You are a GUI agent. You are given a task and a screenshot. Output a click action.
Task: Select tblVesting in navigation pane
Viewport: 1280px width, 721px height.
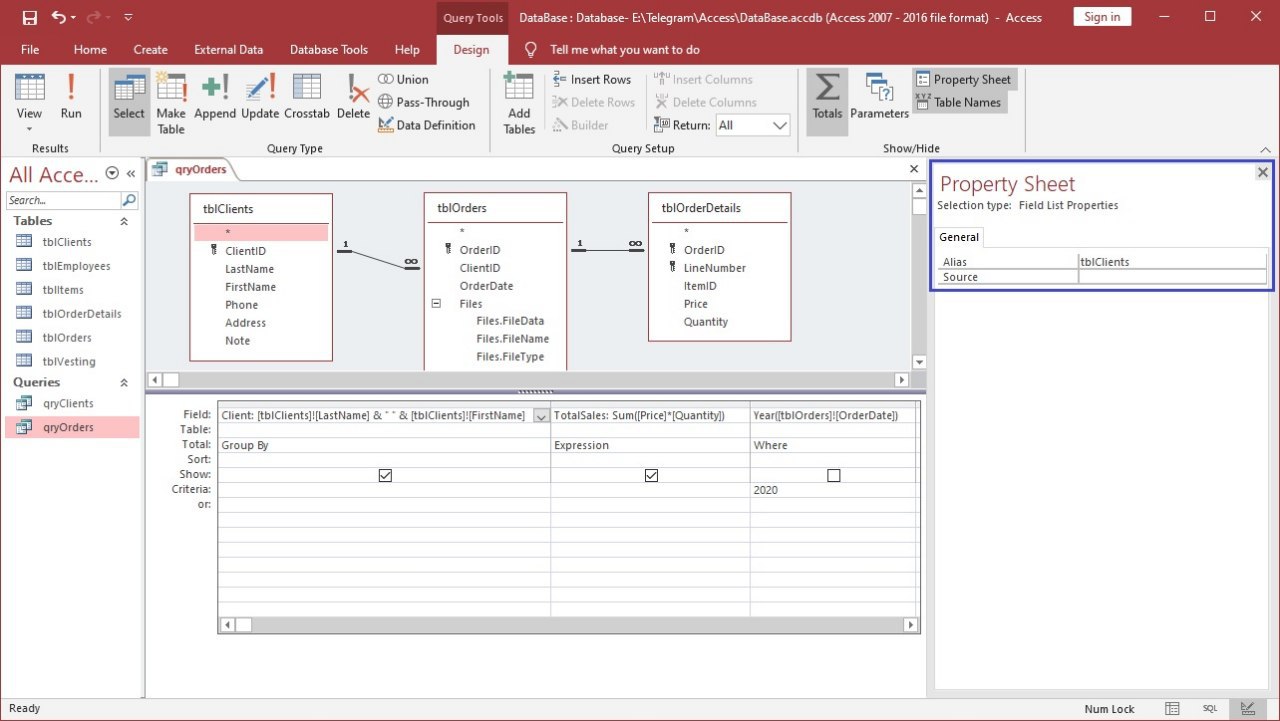click(69, 361)
